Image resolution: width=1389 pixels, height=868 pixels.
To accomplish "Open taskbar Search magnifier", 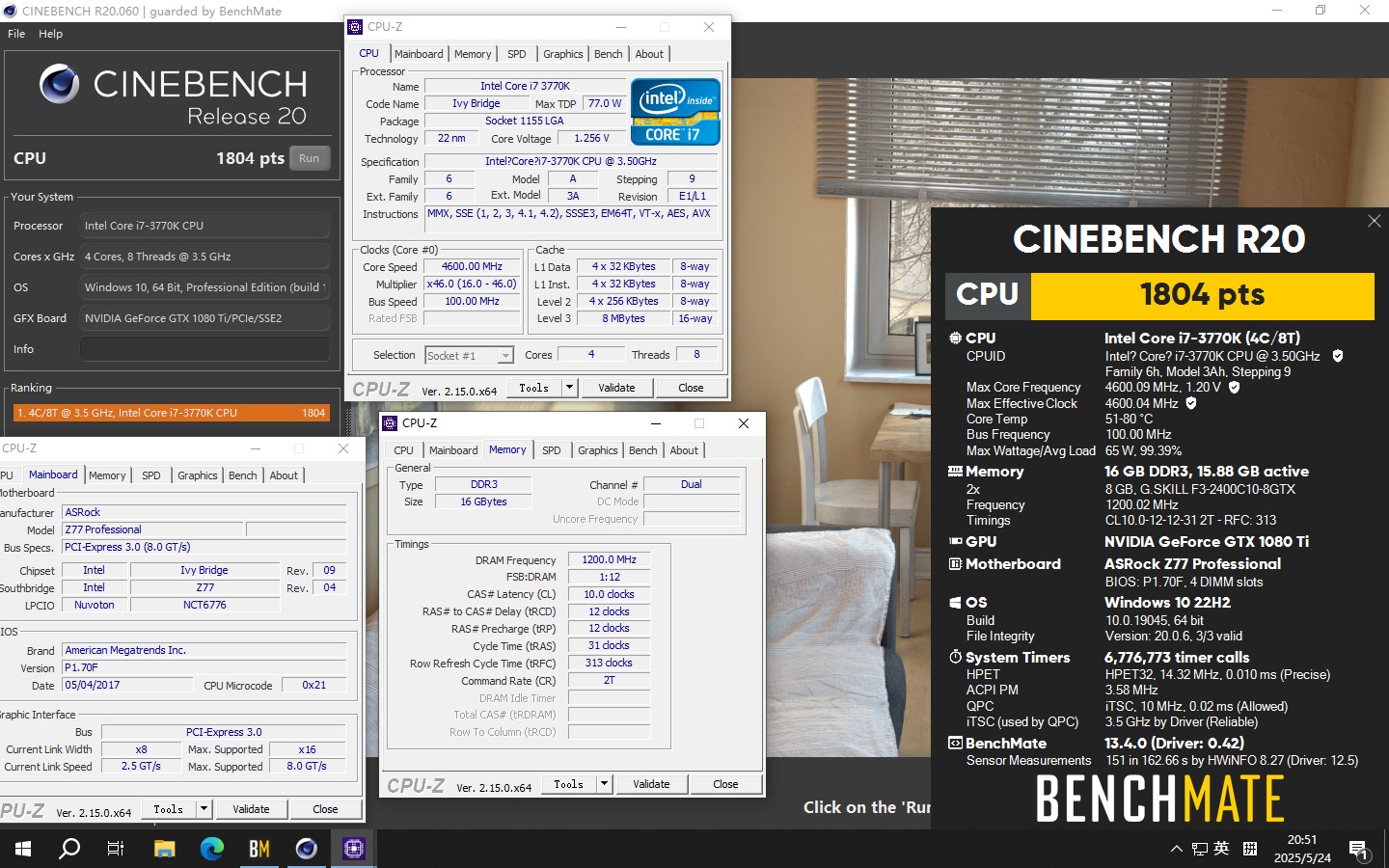I will [x=69, y=849].
